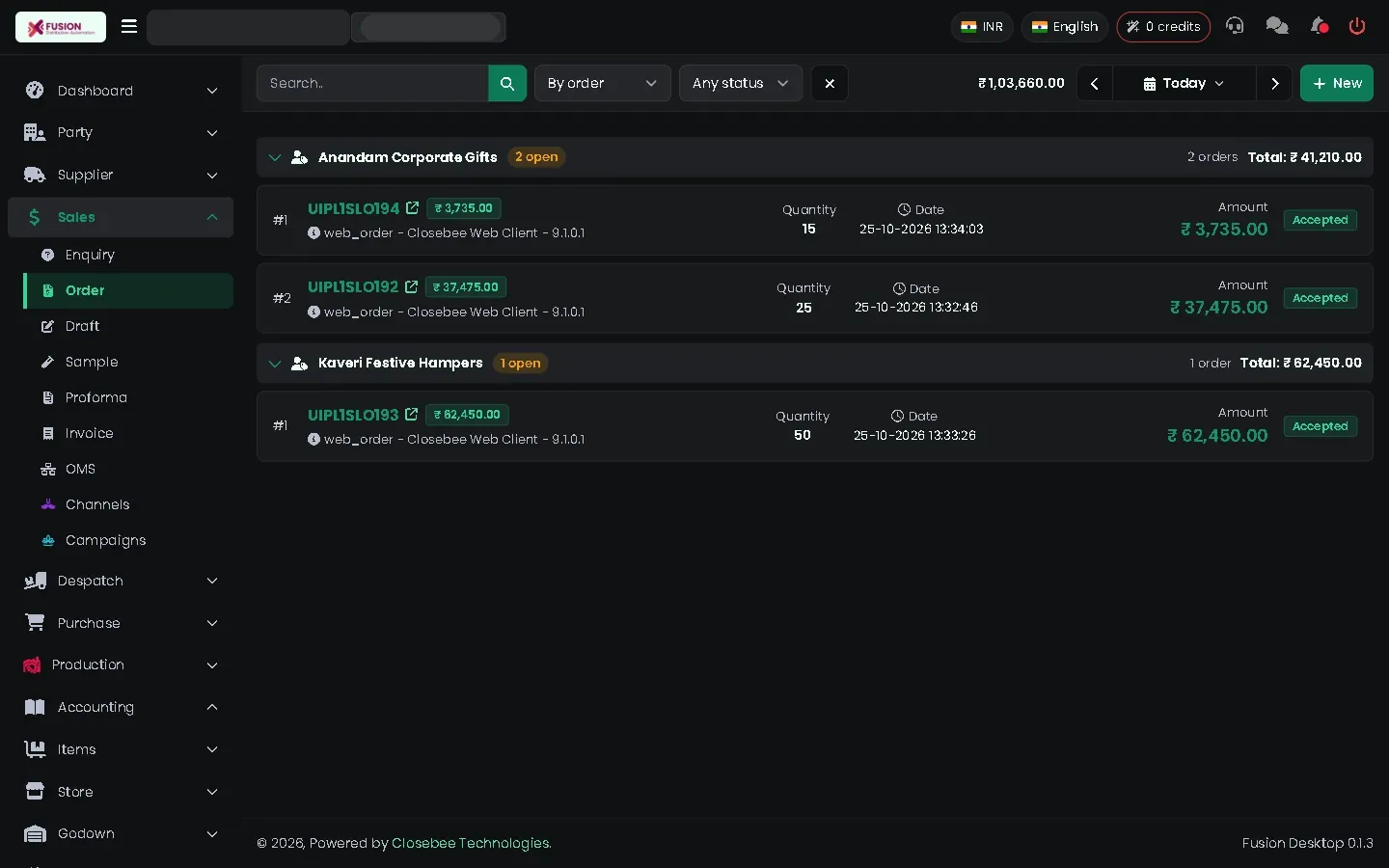Click info icon on UIPL1SLO194 row

[313, 232]
